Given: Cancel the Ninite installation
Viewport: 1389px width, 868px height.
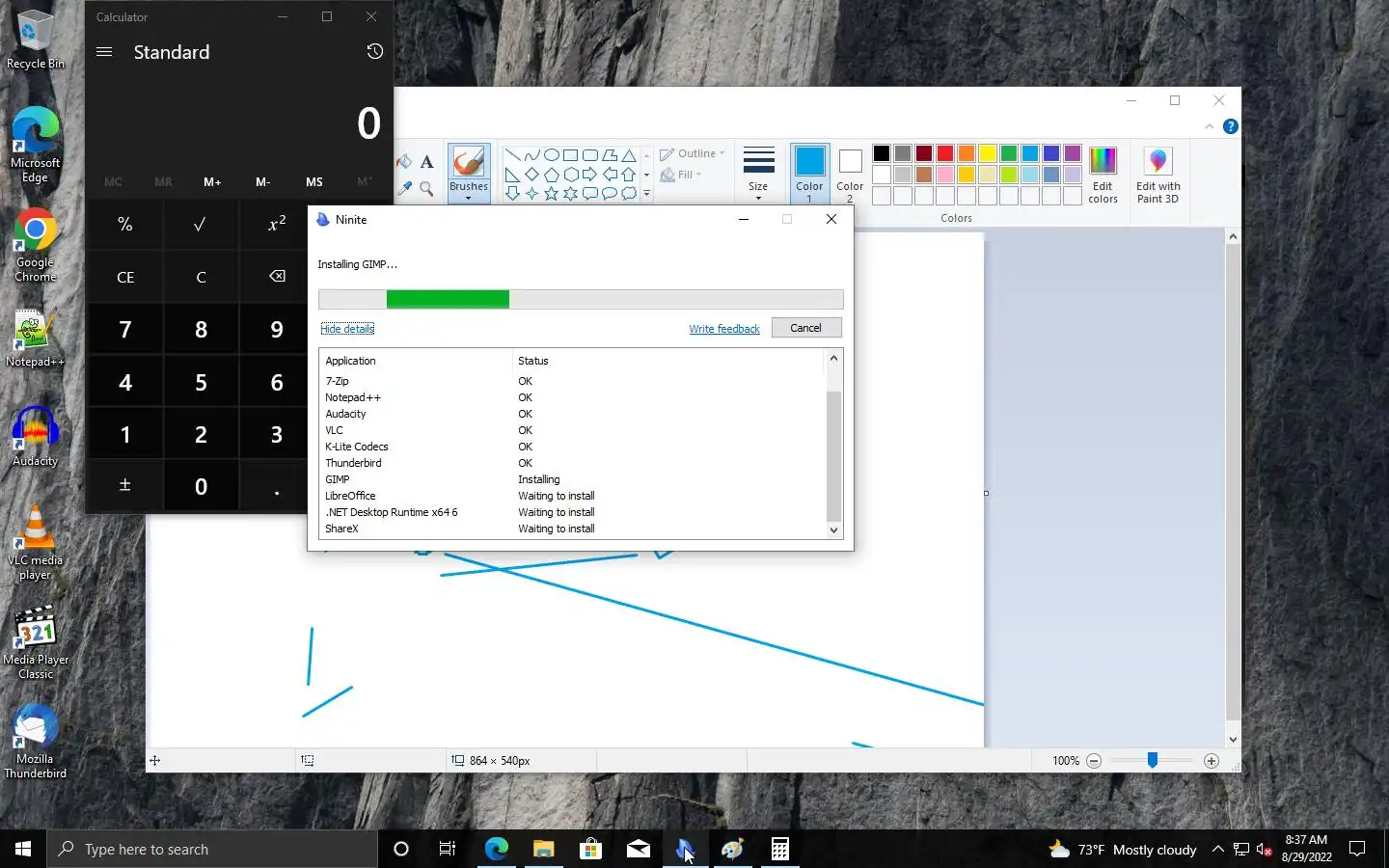Looking at the screenshot, I should 805,328.
